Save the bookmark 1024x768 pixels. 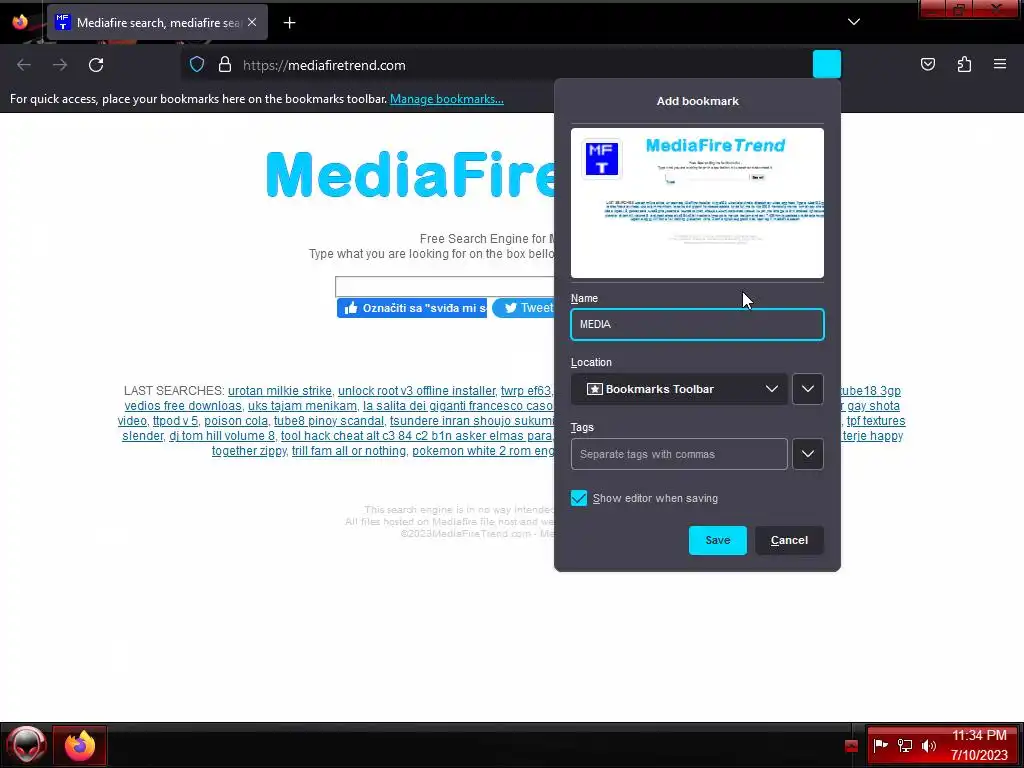coord(718,540)
